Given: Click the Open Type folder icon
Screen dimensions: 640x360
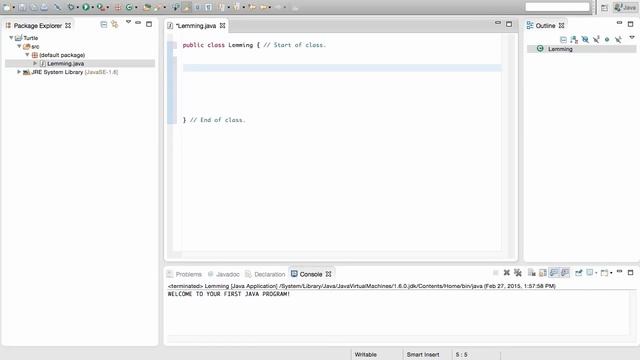Looking at the screenshot, I should tap(147, 7).
